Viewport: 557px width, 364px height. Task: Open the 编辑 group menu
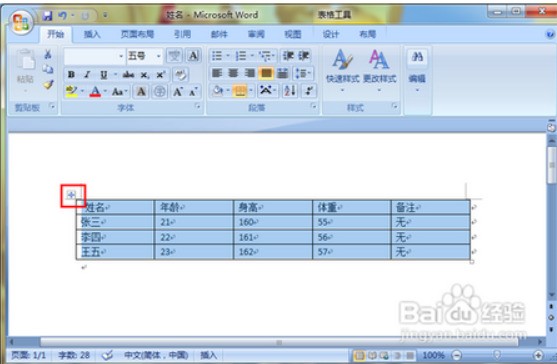tap(417, 71)
